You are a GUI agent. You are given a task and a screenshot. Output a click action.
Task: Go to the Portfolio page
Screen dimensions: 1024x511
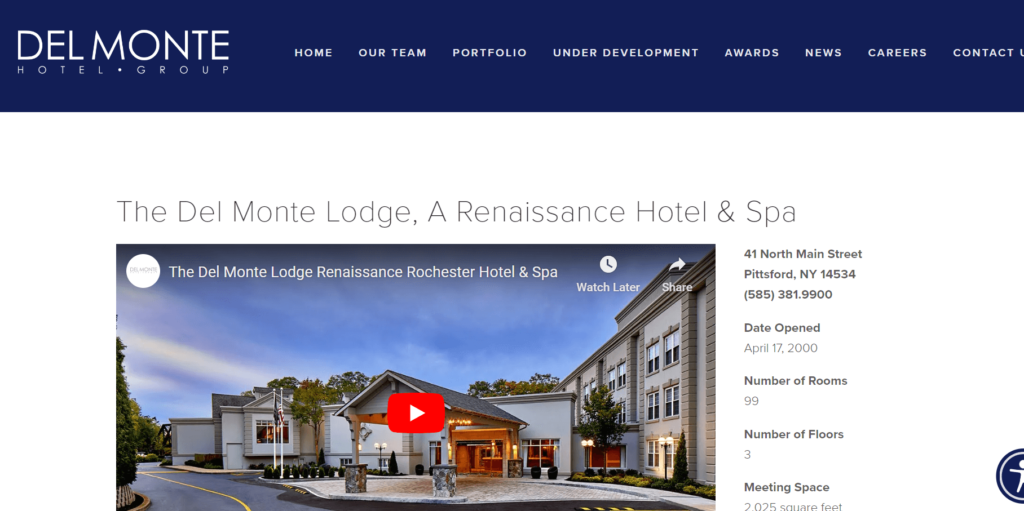[x=490, y=53]
